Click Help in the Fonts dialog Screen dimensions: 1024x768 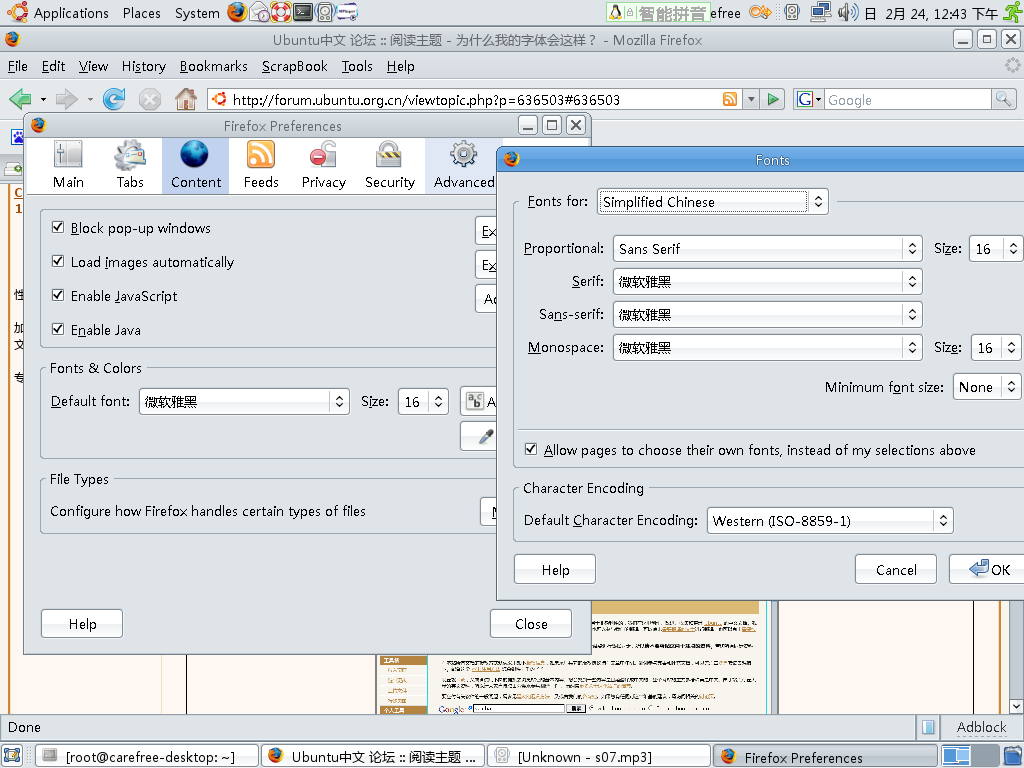(555, 569)
